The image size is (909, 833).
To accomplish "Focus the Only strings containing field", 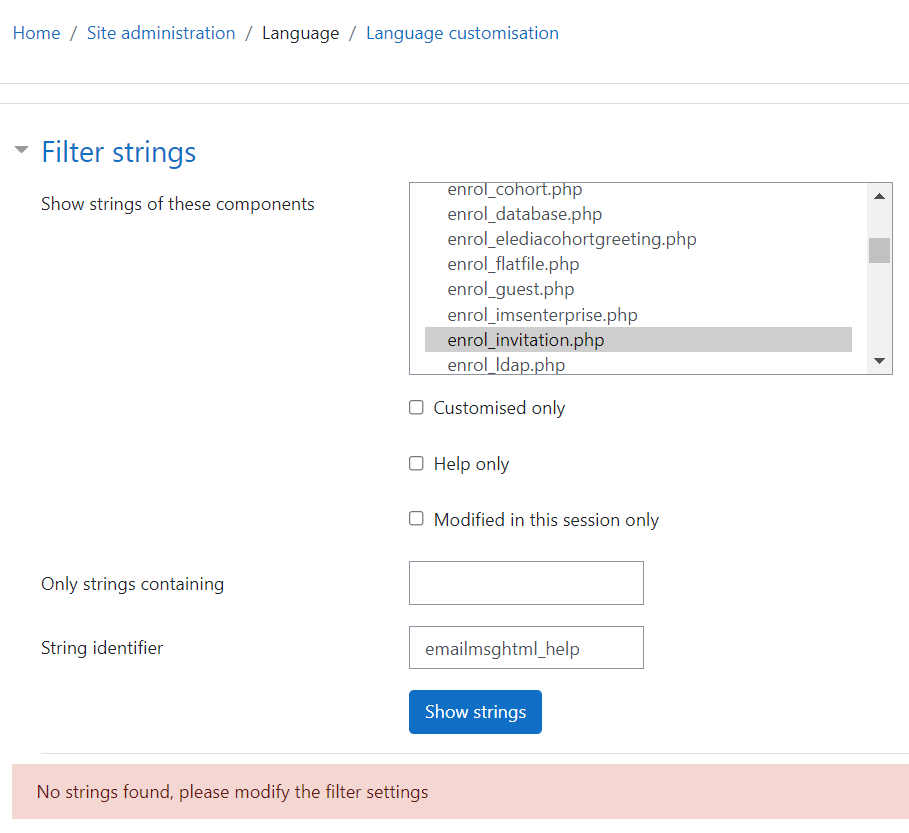I will (526, 583).
